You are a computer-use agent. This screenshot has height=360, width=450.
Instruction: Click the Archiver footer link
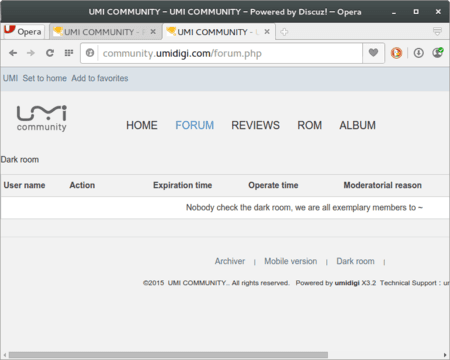click(230, 261)
